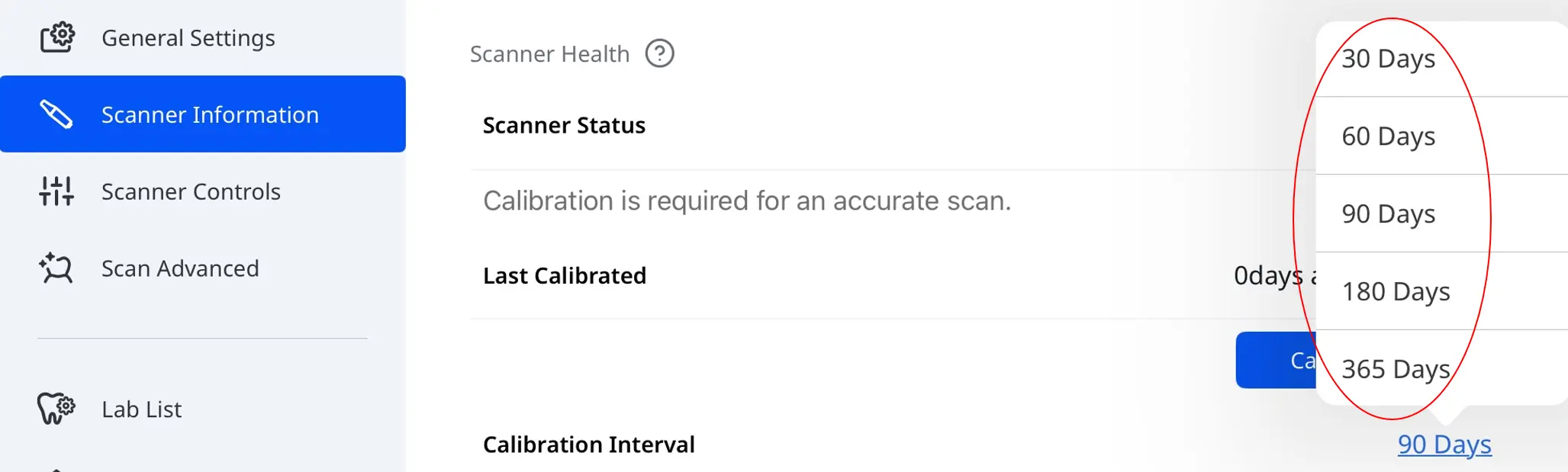Screen dimensions: 1568x472
Task: Open the Calibration Interval dropdown
Action: click(x=1444, y=445)
